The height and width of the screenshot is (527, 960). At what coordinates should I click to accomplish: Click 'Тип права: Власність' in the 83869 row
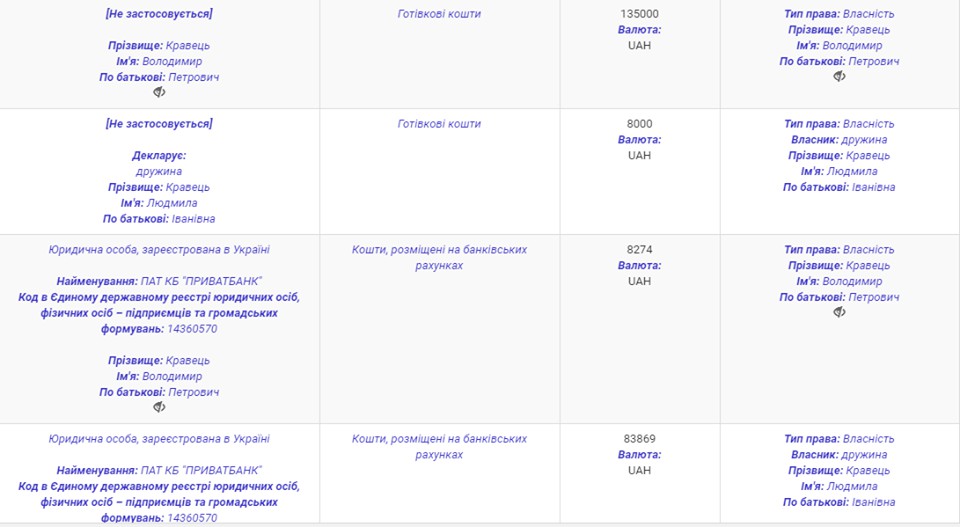(839, 439)
